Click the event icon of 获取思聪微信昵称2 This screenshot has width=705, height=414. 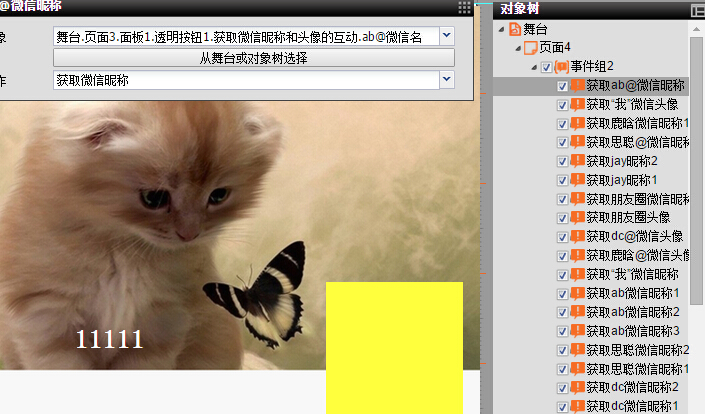pos(577,350)
